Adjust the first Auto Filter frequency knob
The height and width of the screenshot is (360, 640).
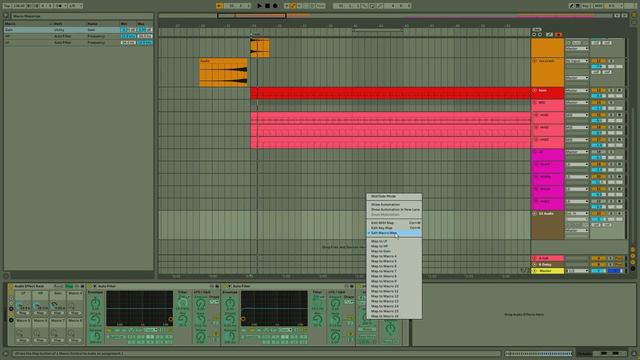pyautogui.click(x=182, y=303)
